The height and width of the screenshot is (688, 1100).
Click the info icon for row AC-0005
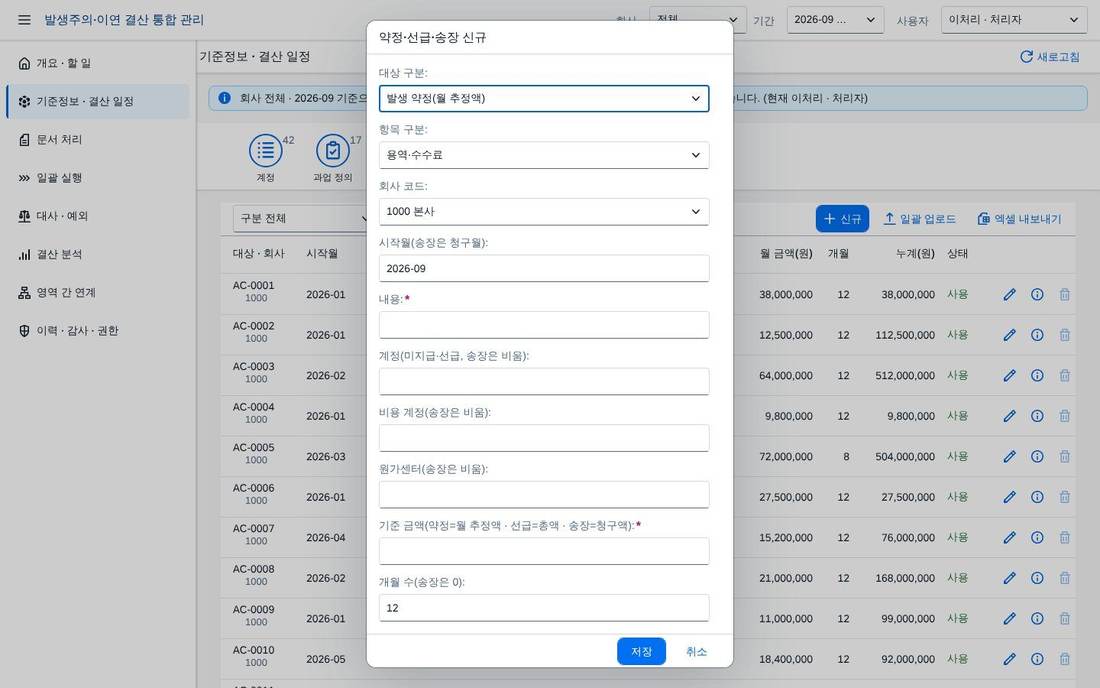(1037, 457)
